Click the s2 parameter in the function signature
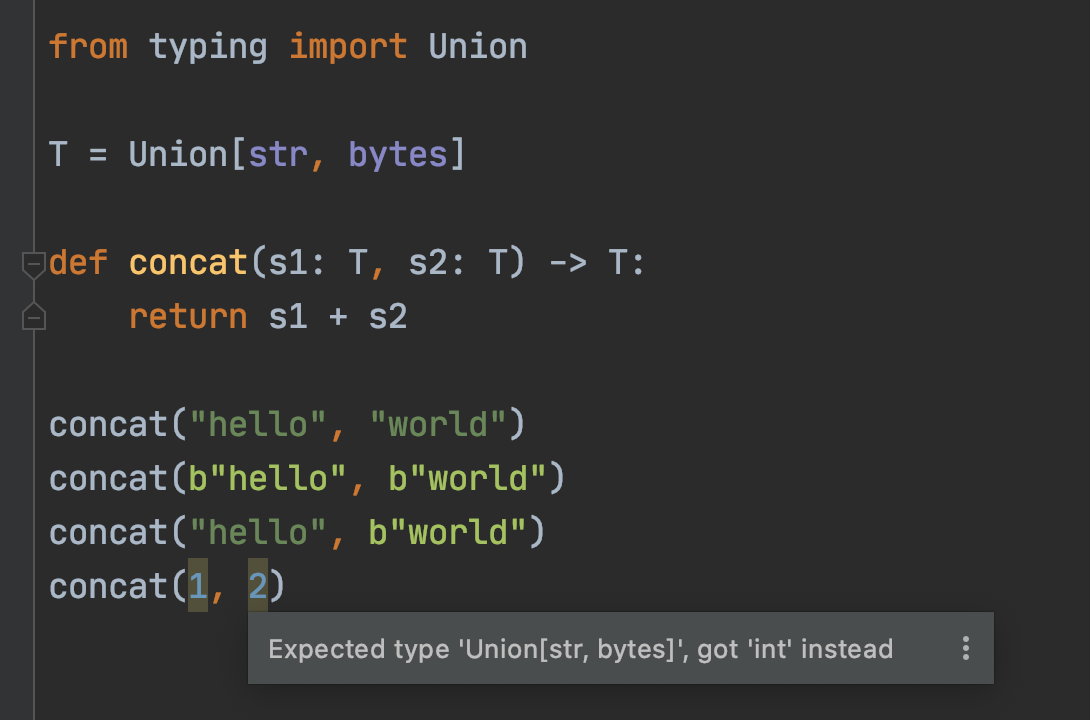The height and width of the screenshot is (720, 1090). [x=428, y=263]
